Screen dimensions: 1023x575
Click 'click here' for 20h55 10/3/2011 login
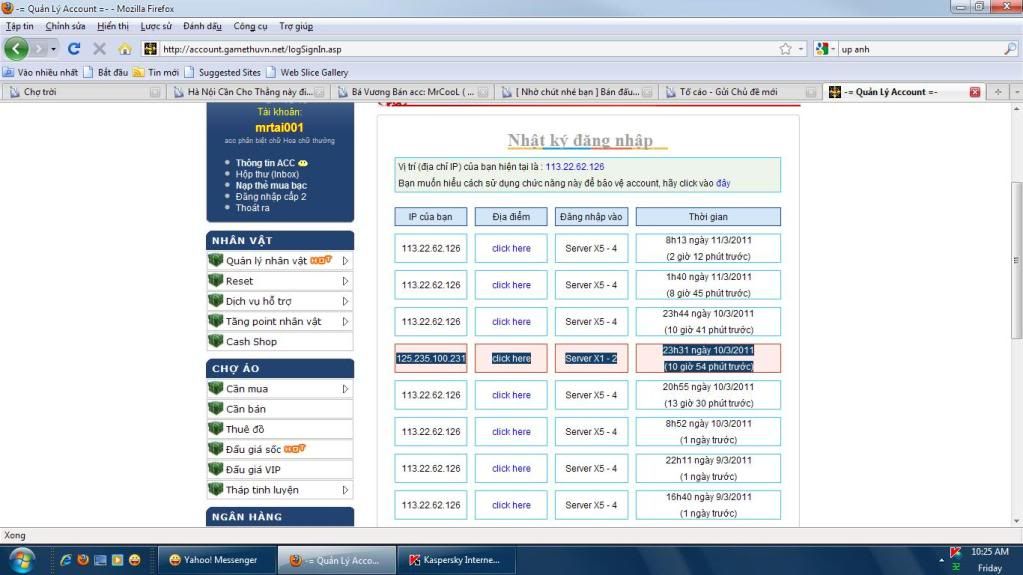(511, 395)
